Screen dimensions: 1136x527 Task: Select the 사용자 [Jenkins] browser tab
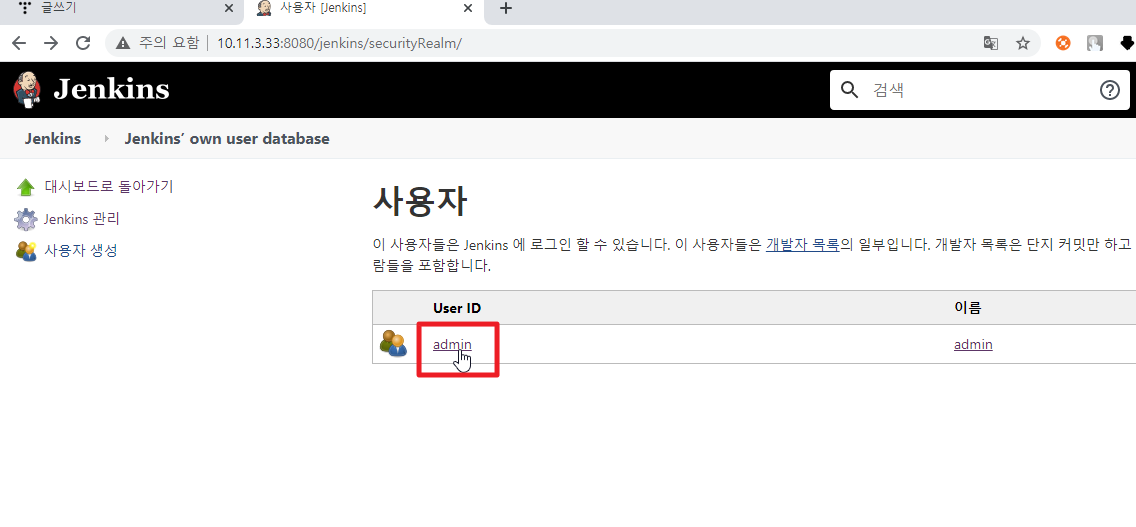(x=364, y=9)
